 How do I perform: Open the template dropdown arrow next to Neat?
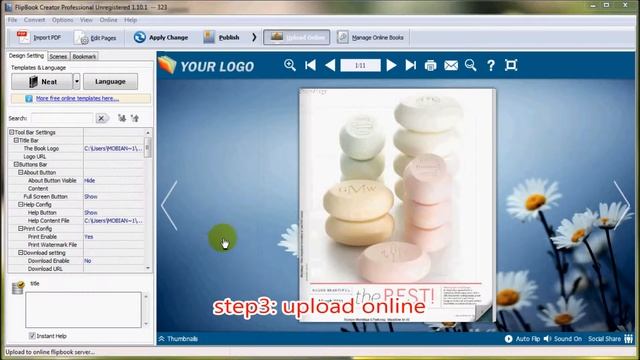tap(76, 82)
